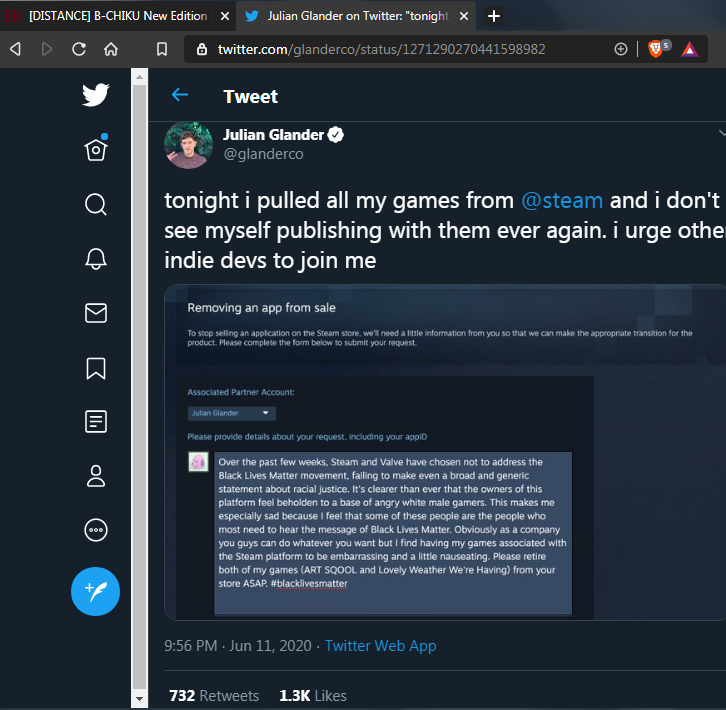This screenshot has height=710, width=726.
Task: Click the scrollbar down arrow
Action: [x=139, y=698]
